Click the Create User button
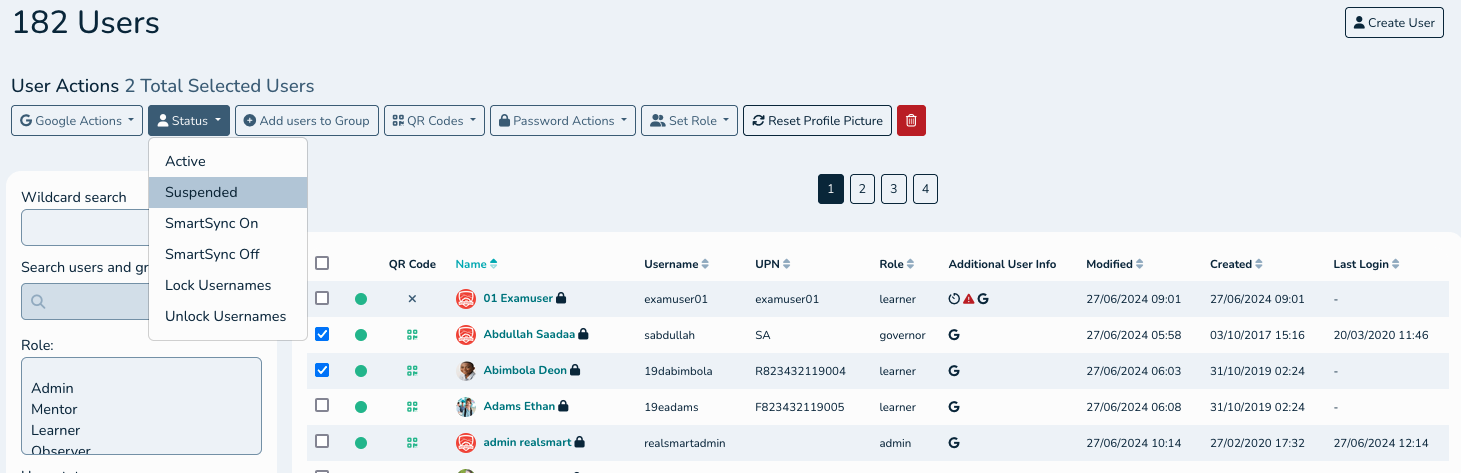Viewport: 1461px width, 473px height. click(1393, 23)
